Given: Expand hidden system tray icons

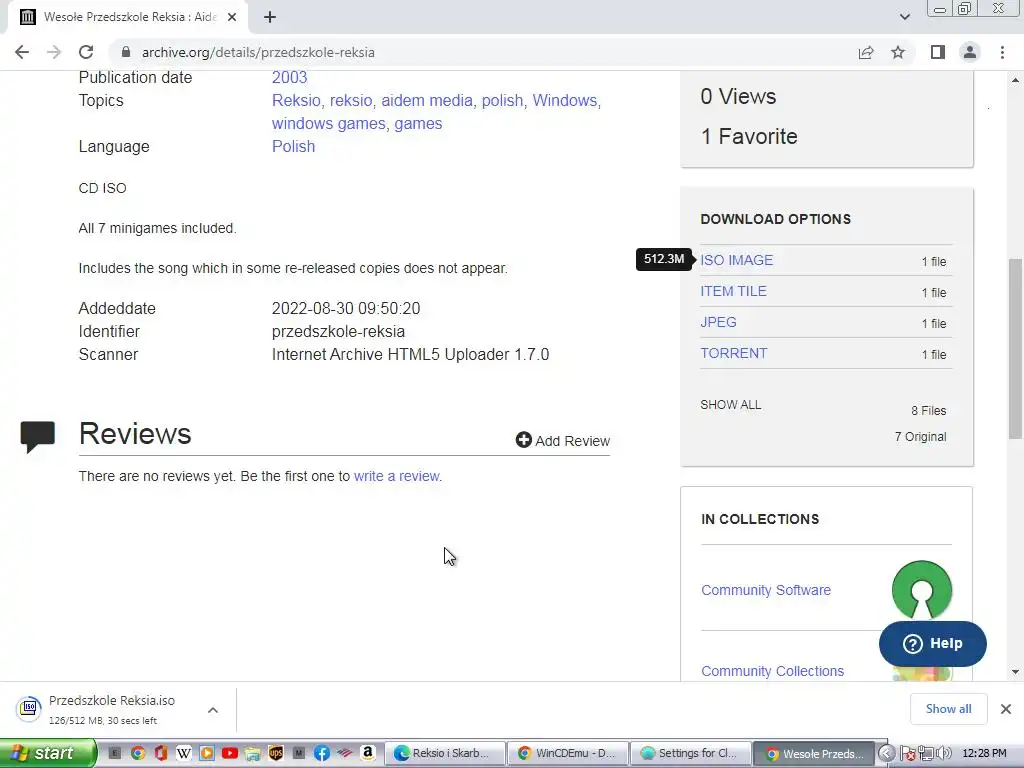Looking at the screenshot, I should pyautogui.click(x=886, y=753).
